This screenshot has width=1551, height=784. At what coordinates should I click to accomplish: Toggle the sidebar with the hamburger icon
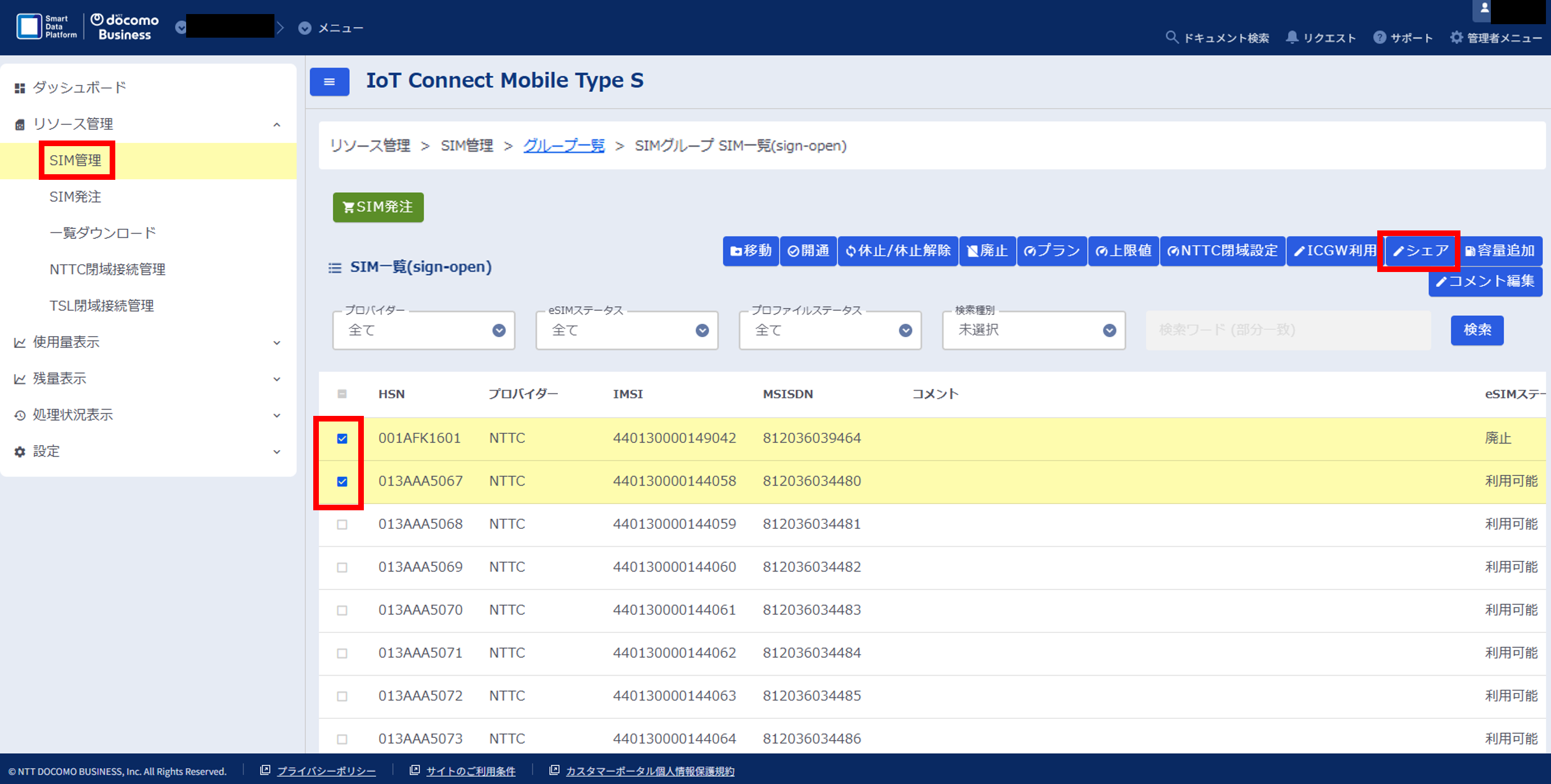click(329, 81)
